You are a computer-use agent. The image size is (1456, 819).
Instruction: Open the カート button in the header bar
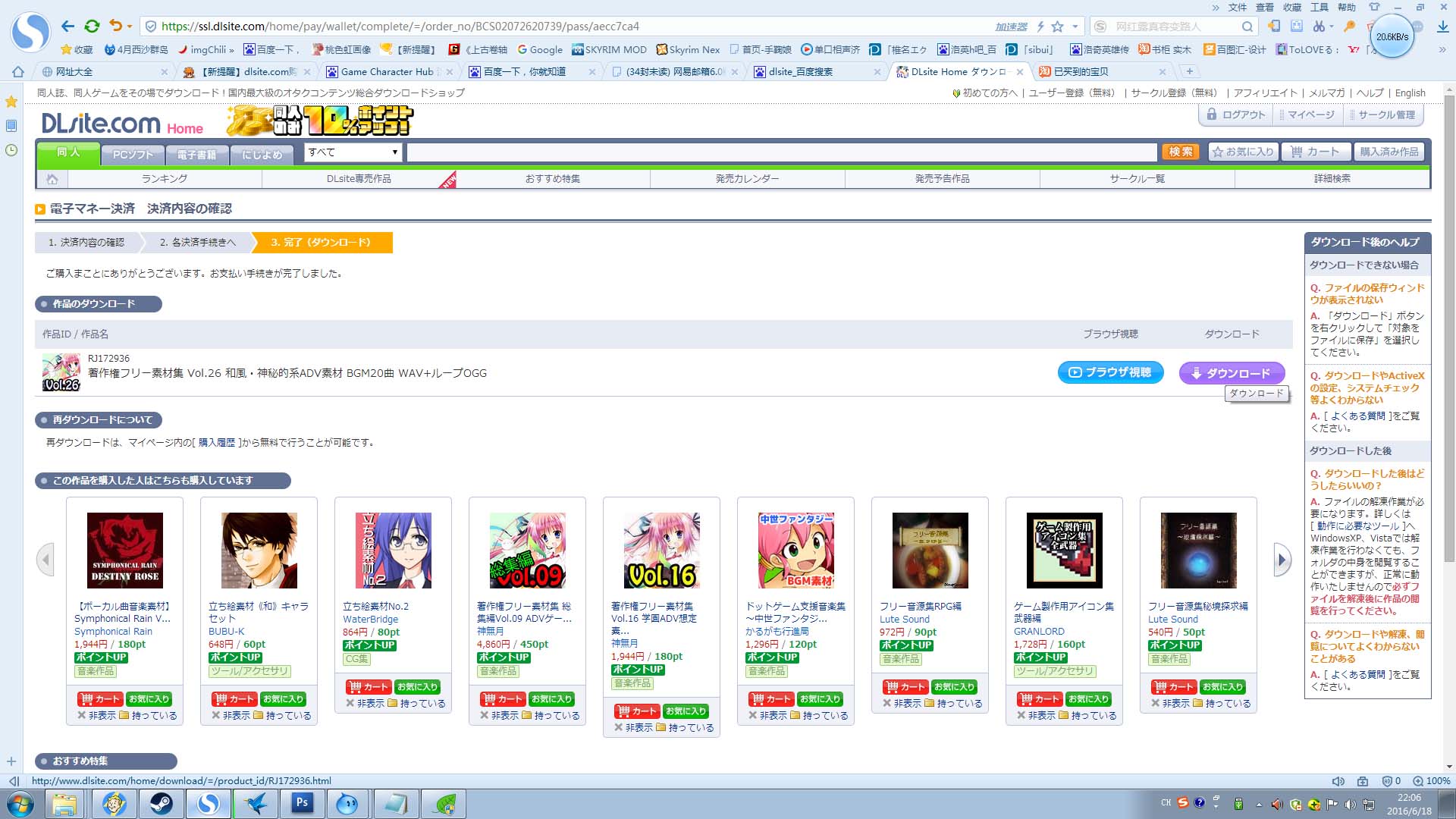pos(1316,152)
